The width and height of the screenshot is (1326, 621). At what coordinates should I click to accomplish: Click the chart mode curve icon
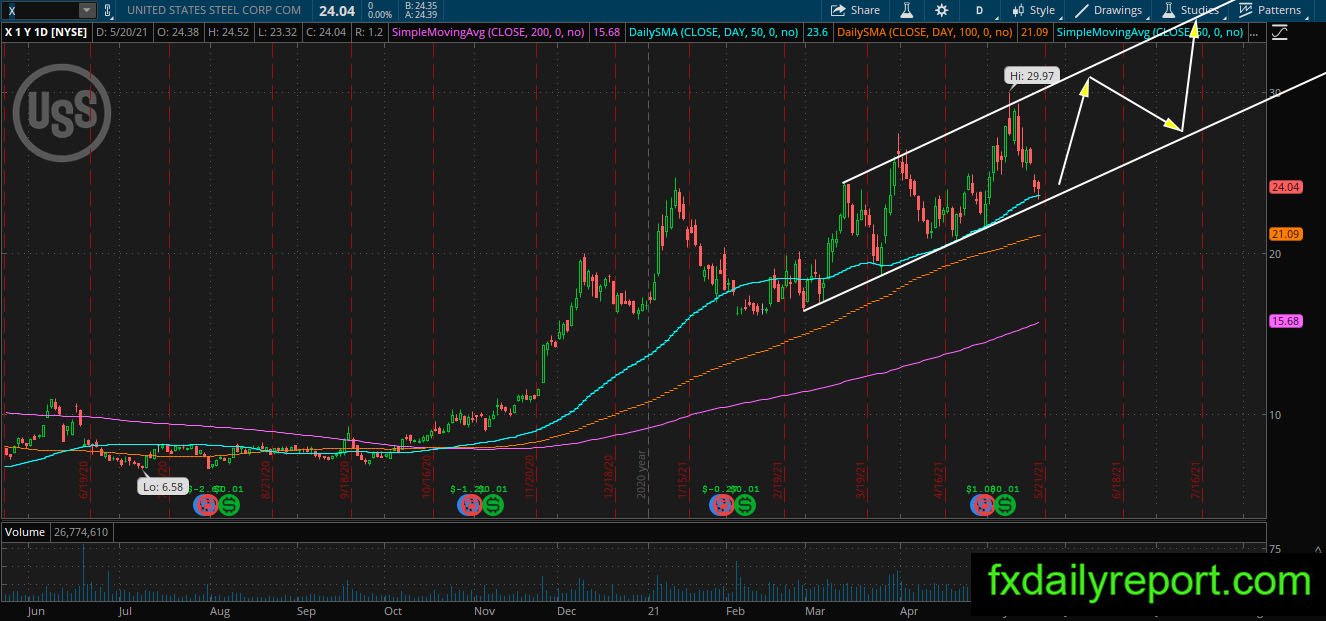(x=1279, y=32)
